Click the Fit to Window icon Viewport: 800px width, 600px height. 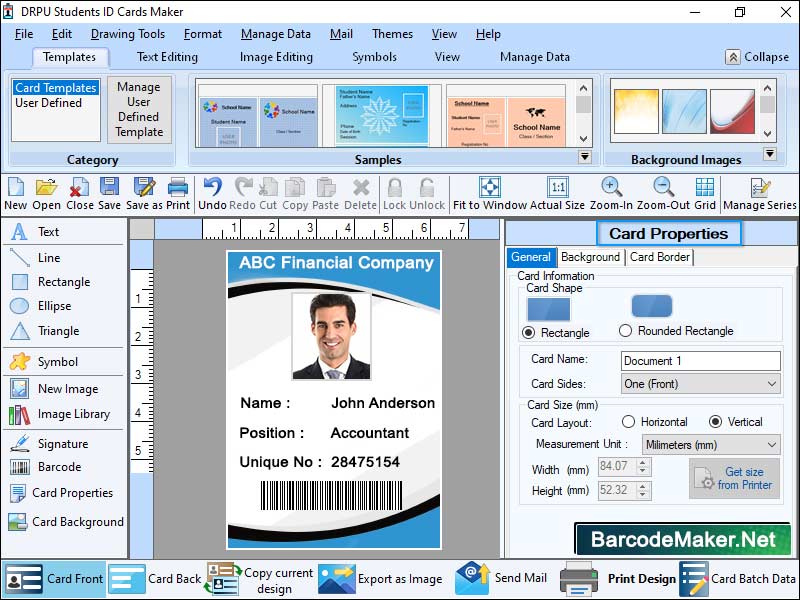490,194
